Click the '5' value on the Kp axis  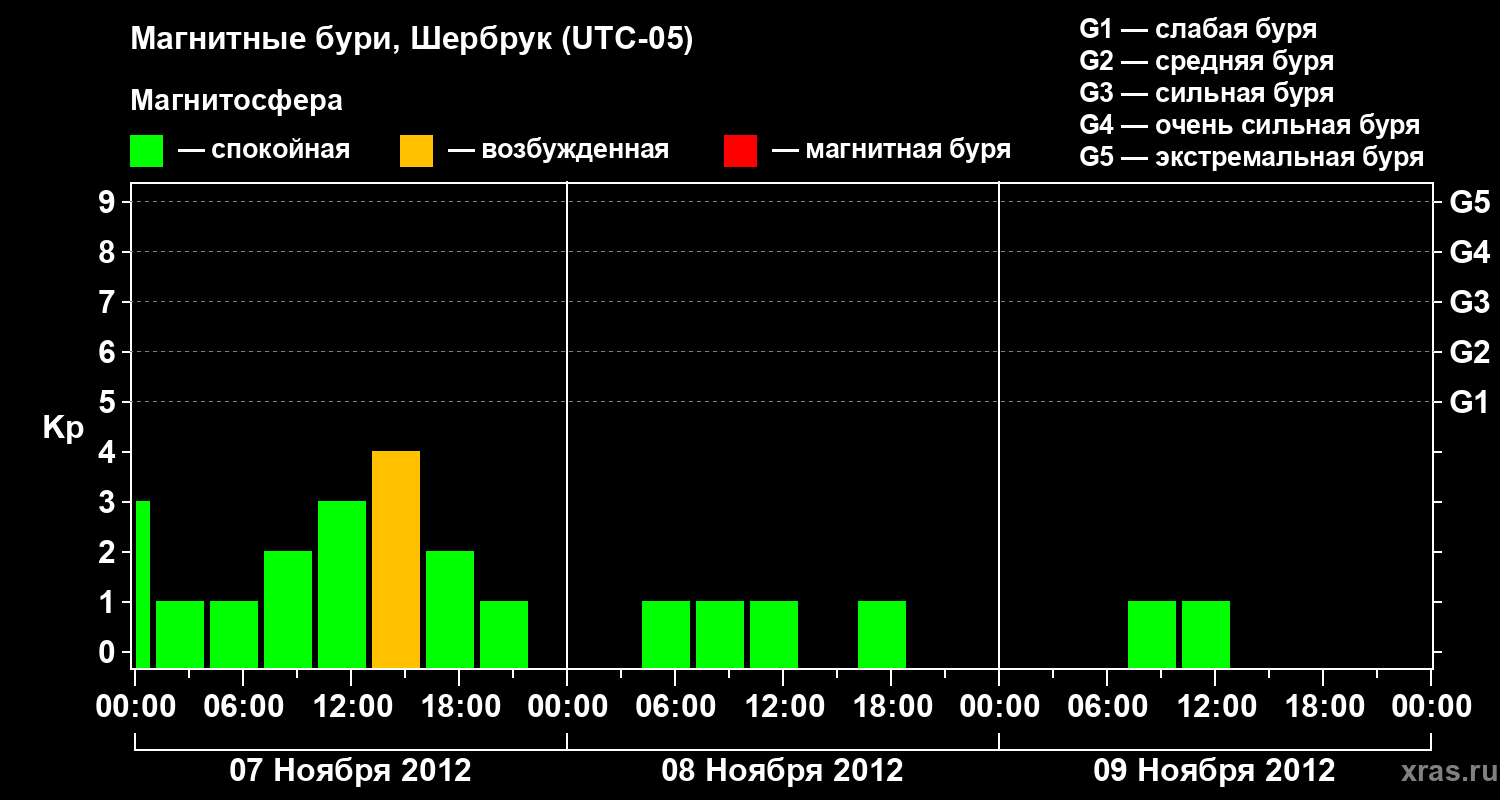pos(109,402)
